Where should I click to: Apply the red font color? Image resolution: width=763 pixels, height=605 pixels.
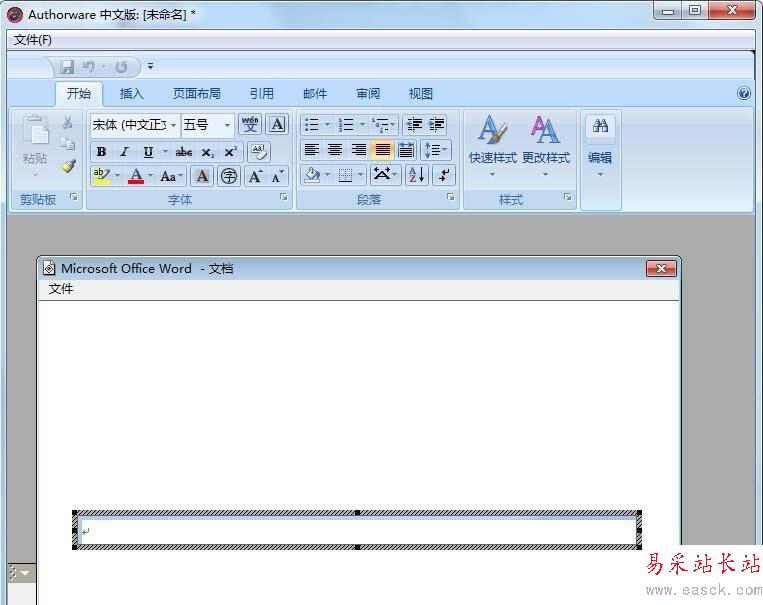pyautogui.click(x=136, y=176)
